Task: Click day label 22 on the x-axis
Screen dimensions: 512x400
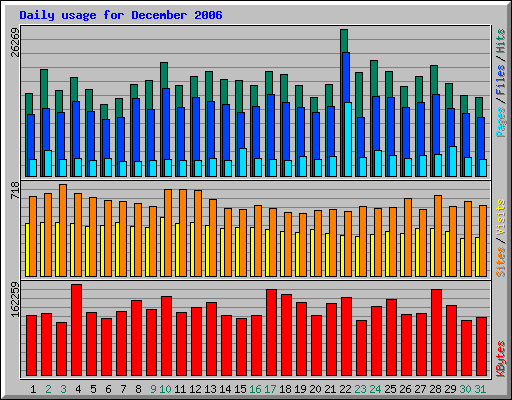Action: 345,389
